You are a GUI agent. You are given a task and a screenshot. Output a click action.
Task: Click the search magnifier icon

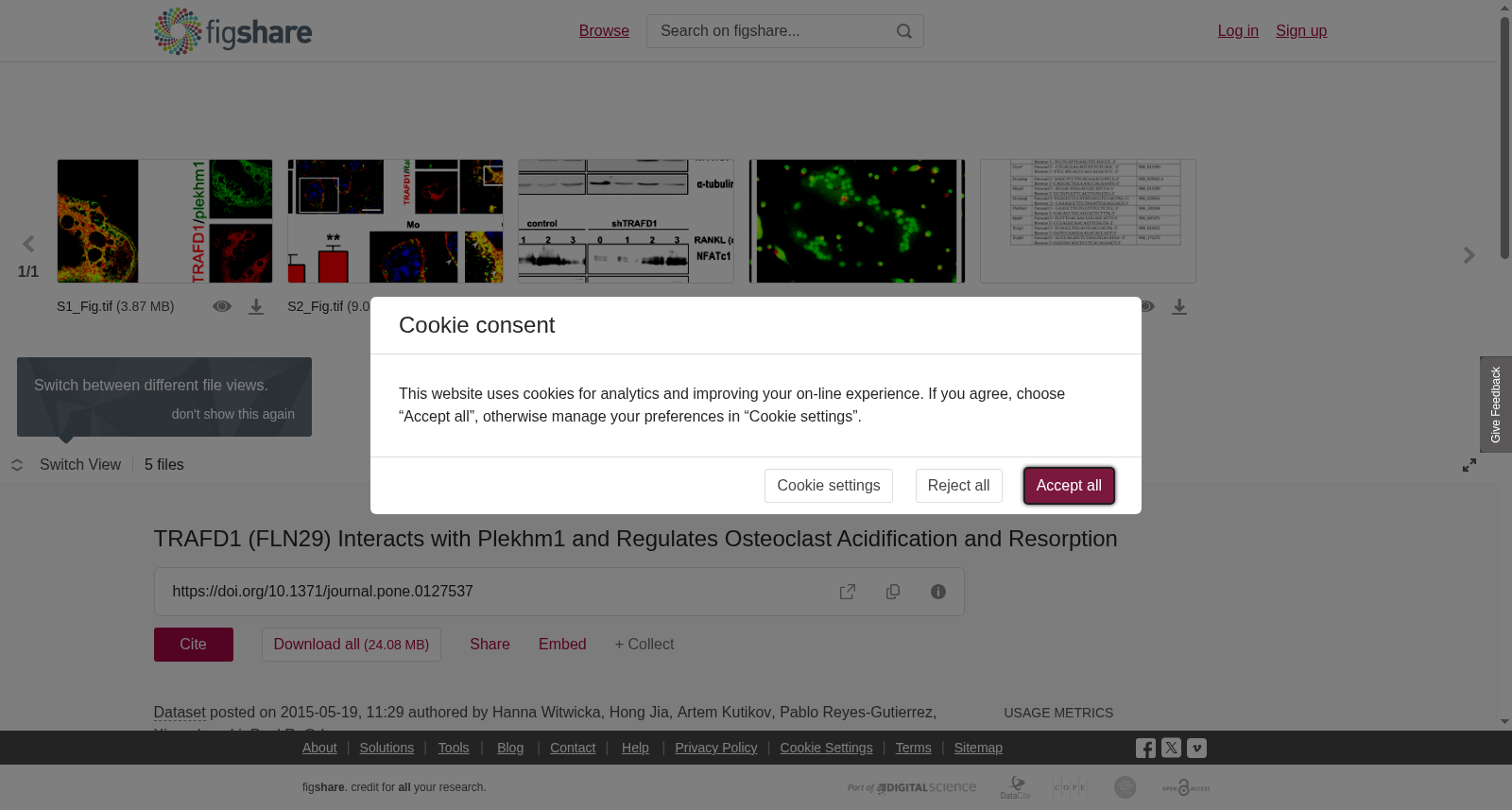pyautogui.click(x=904, y=31)
